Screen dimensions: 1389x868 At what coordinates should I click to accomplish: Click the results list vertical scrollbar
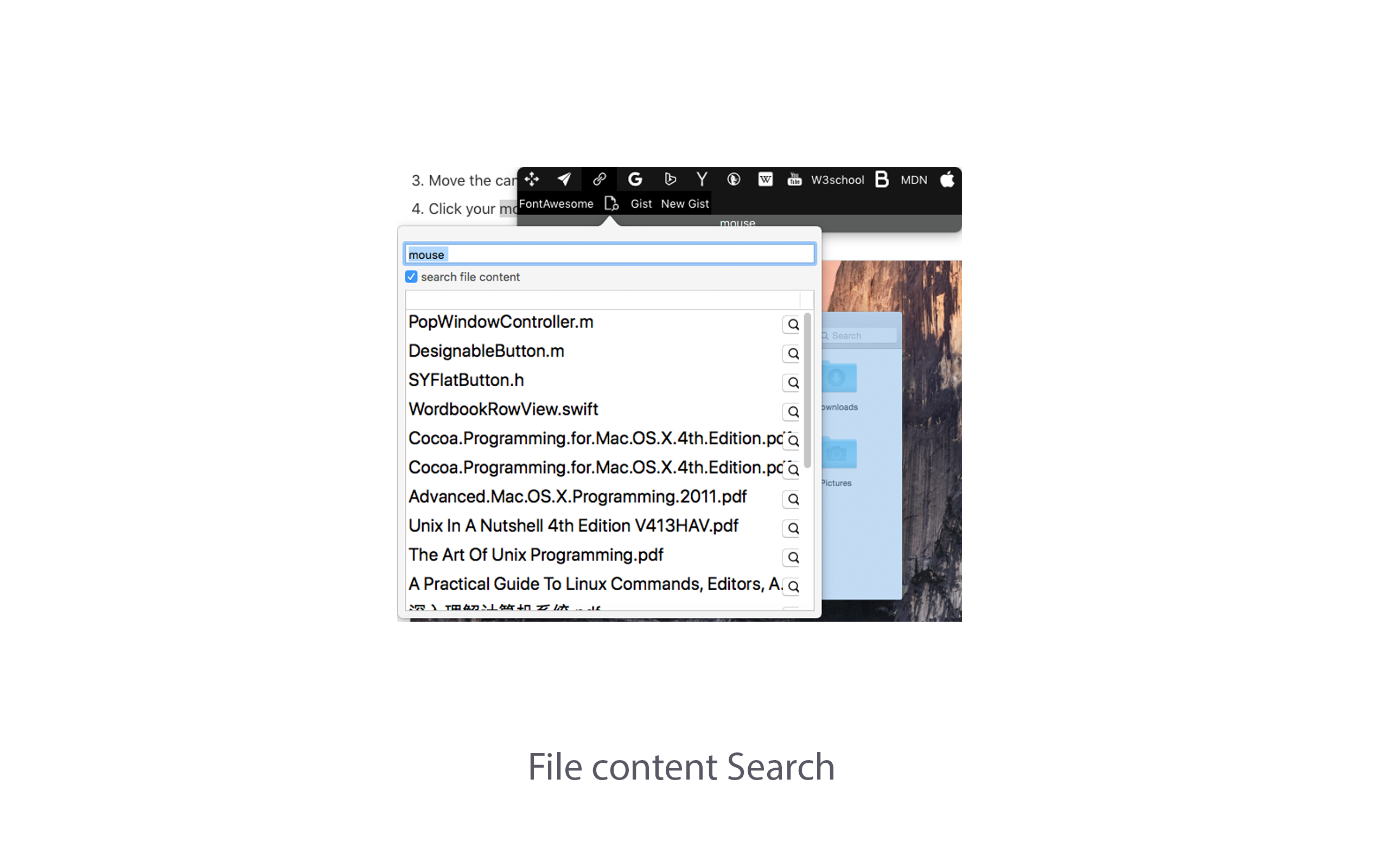(807, 391)
